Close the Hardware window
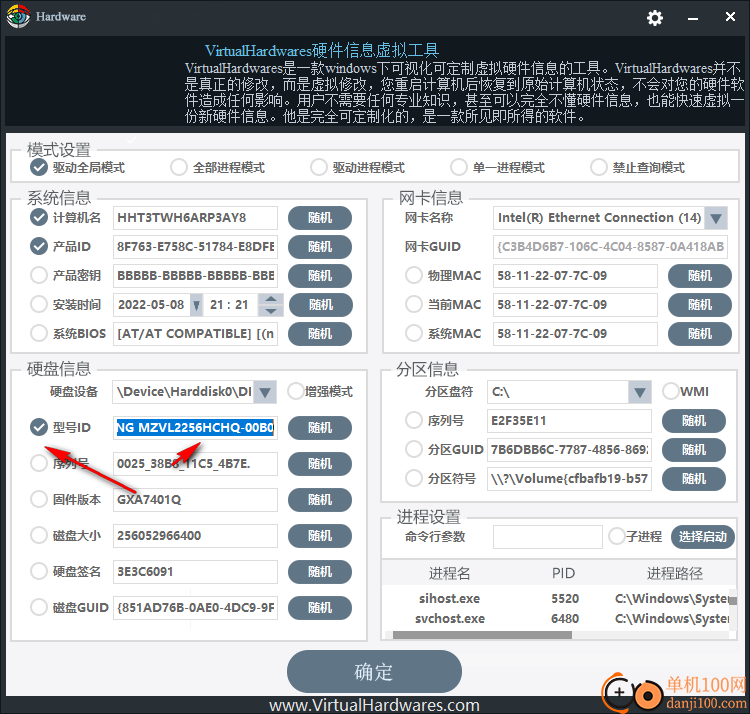This screenshot has width=750, height=714. 730,17
